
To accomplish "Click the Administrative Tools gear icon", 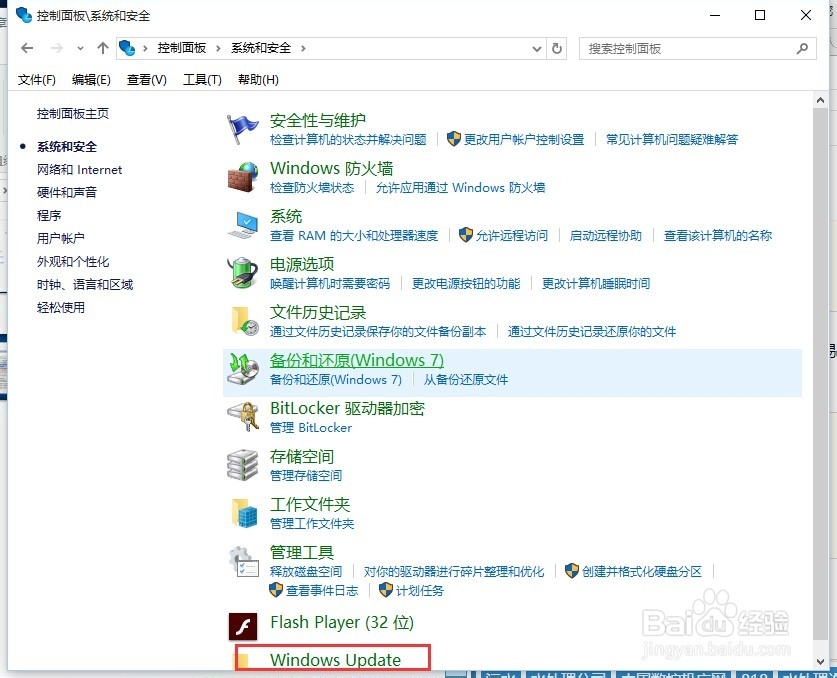I will coord(244,562).
